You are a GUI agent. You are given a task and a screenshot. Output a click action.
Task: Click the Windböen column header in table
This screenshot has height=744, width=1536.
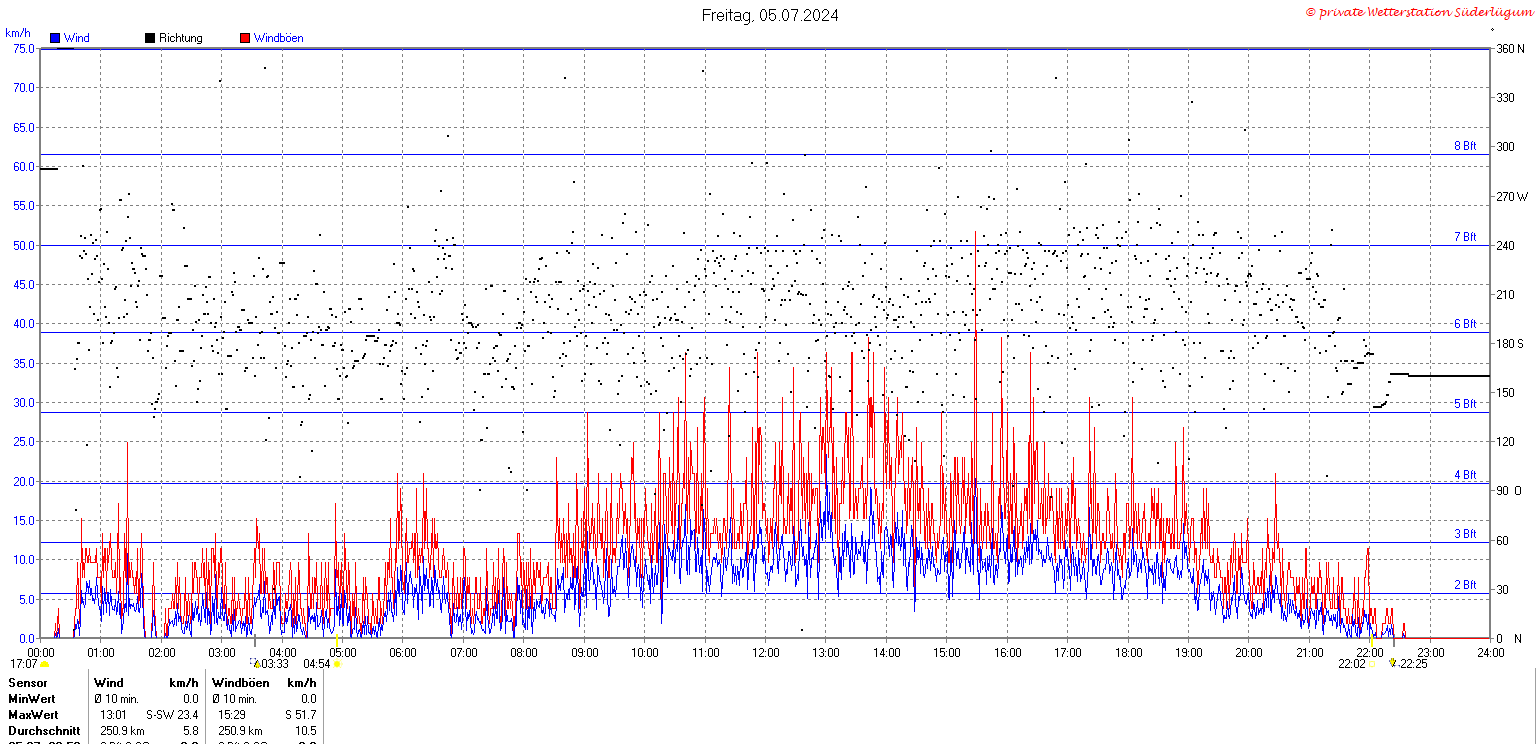tap(240, 682)
